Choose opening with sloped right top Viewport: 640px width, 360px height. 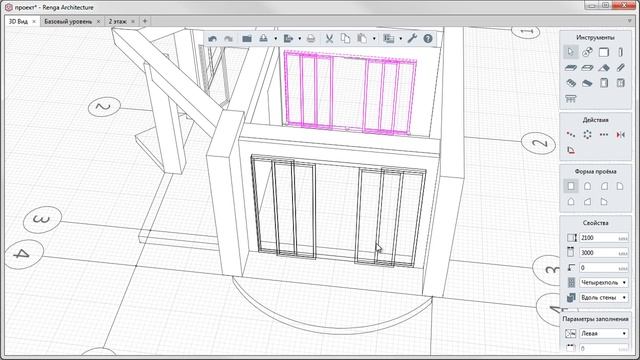[604, 202]
